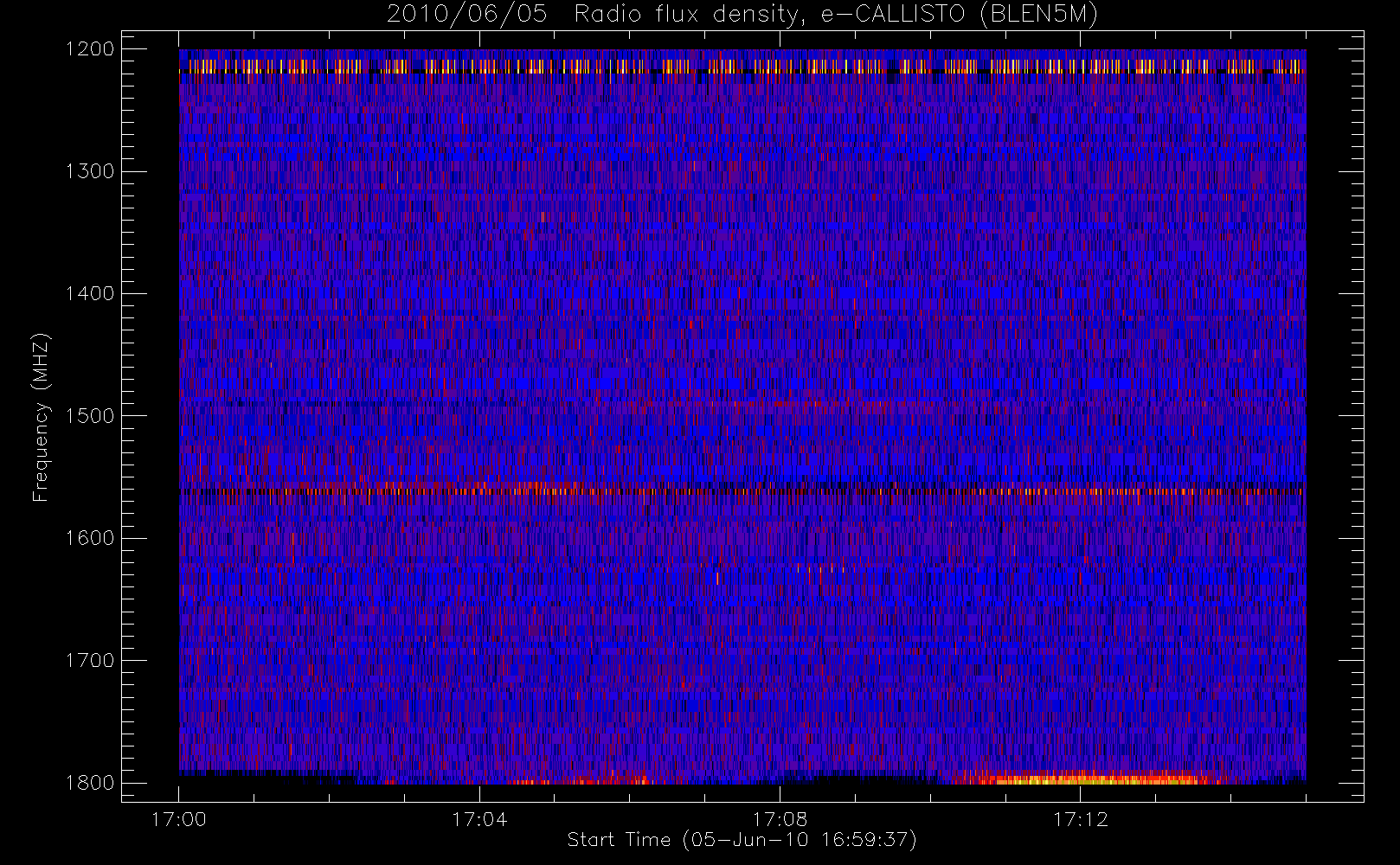Click the 1600 frequency tick label
Screen dimensions: 1400x865
pos(90,538)
